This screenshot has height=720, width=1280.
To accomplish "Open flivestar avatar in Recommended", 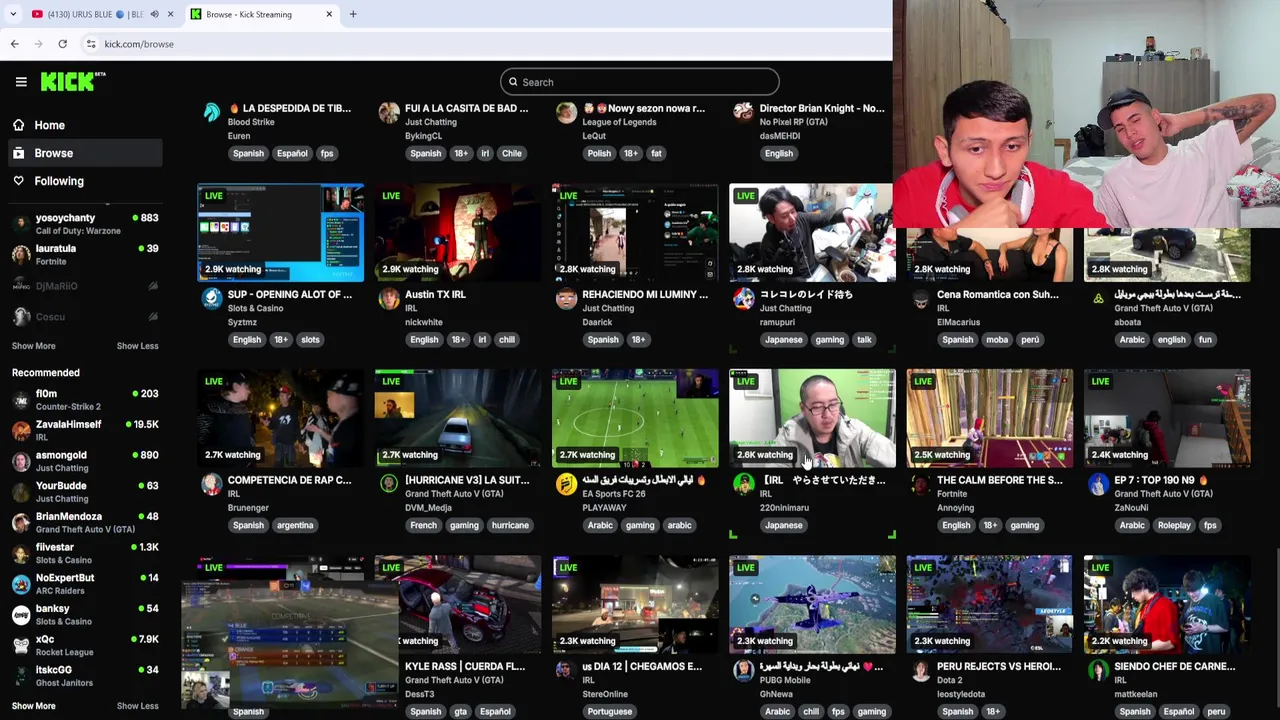I will 21,553.
